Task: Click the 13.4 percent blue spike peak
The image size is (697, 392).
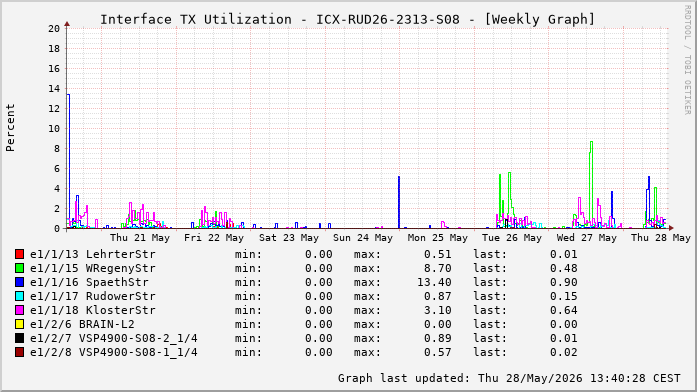Action: (68, 95)
